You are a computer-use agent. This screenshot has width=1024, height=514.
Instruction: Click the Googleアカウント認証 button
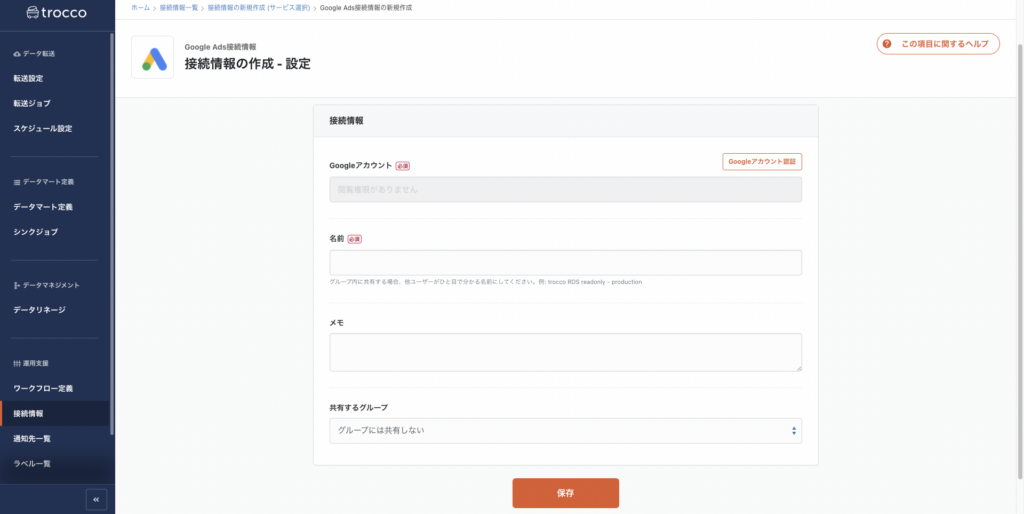pos(761,161)
